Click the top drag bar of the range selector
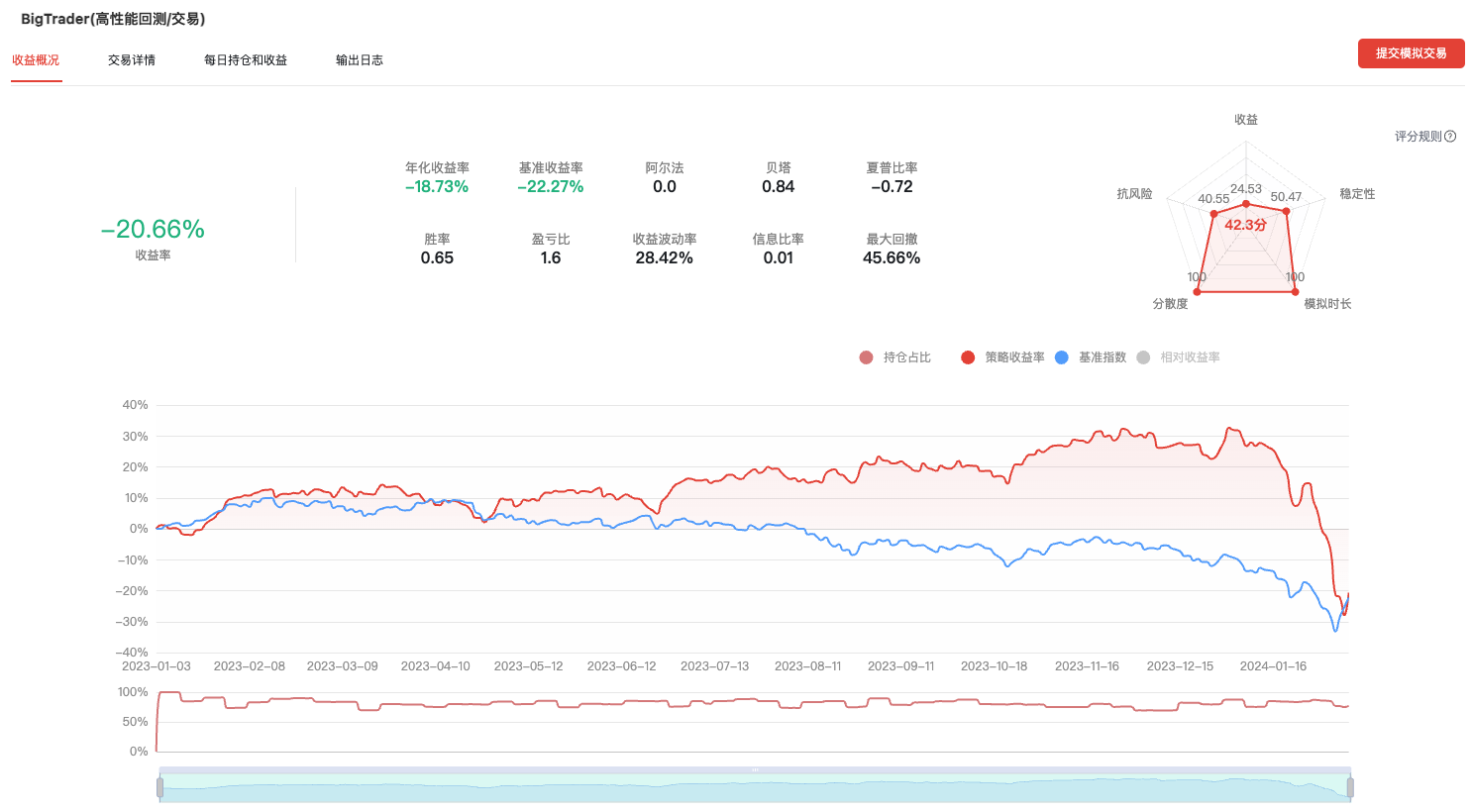The width and height of the screenshot is (1471, 812). pyautogui.click(x=754, y=769)
